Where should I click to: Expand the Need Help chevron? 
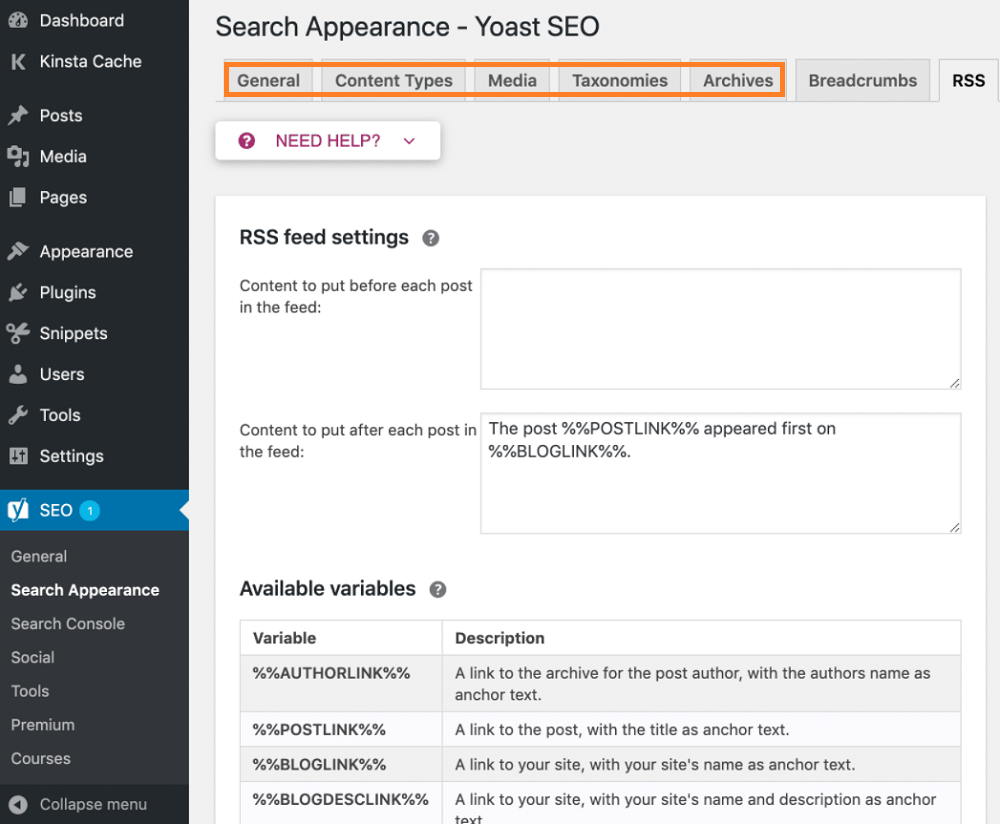click(x=409, y=141)
